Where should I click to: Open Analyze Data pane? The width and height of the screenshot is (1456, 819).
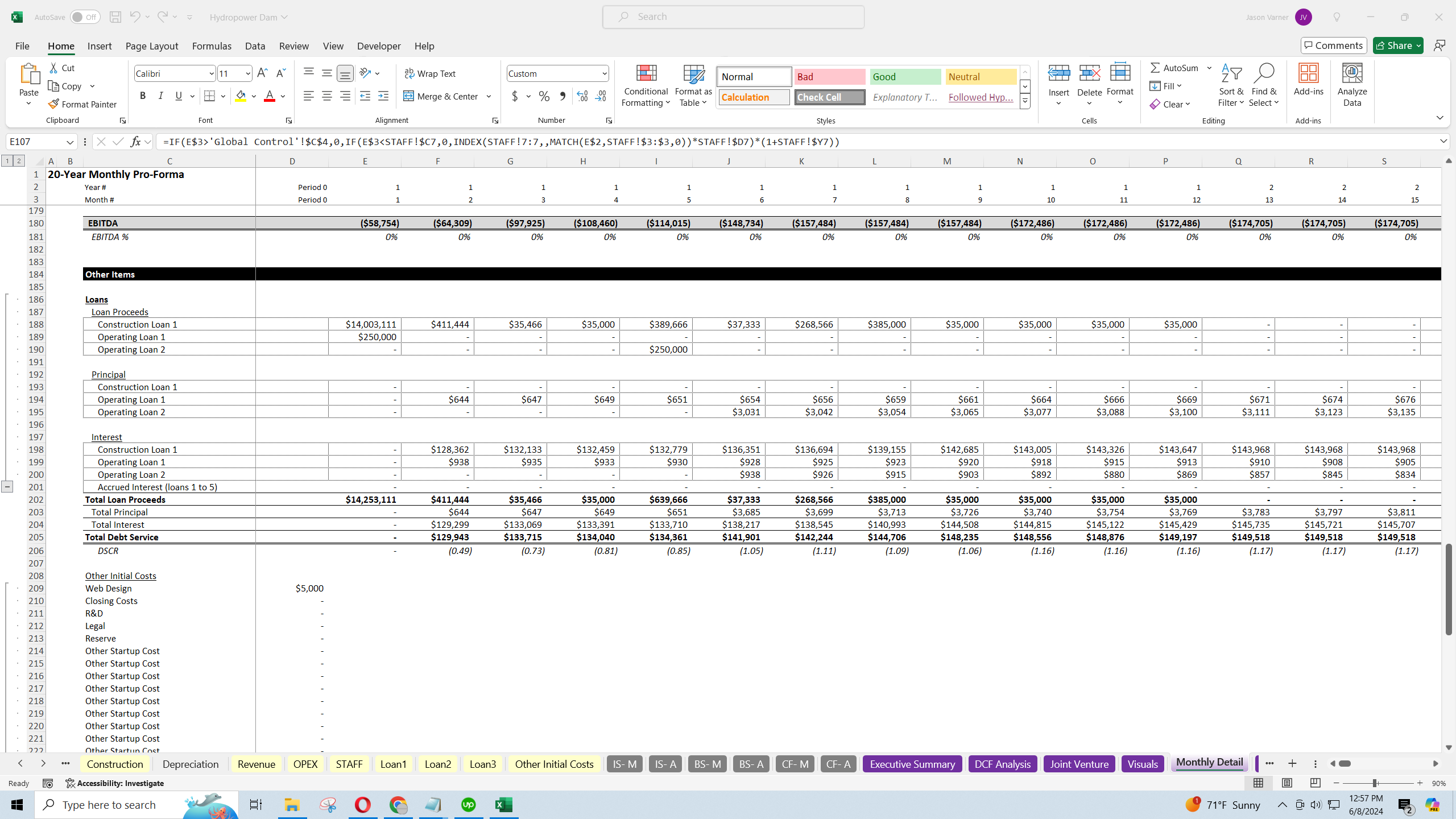tap(1352, 85)
